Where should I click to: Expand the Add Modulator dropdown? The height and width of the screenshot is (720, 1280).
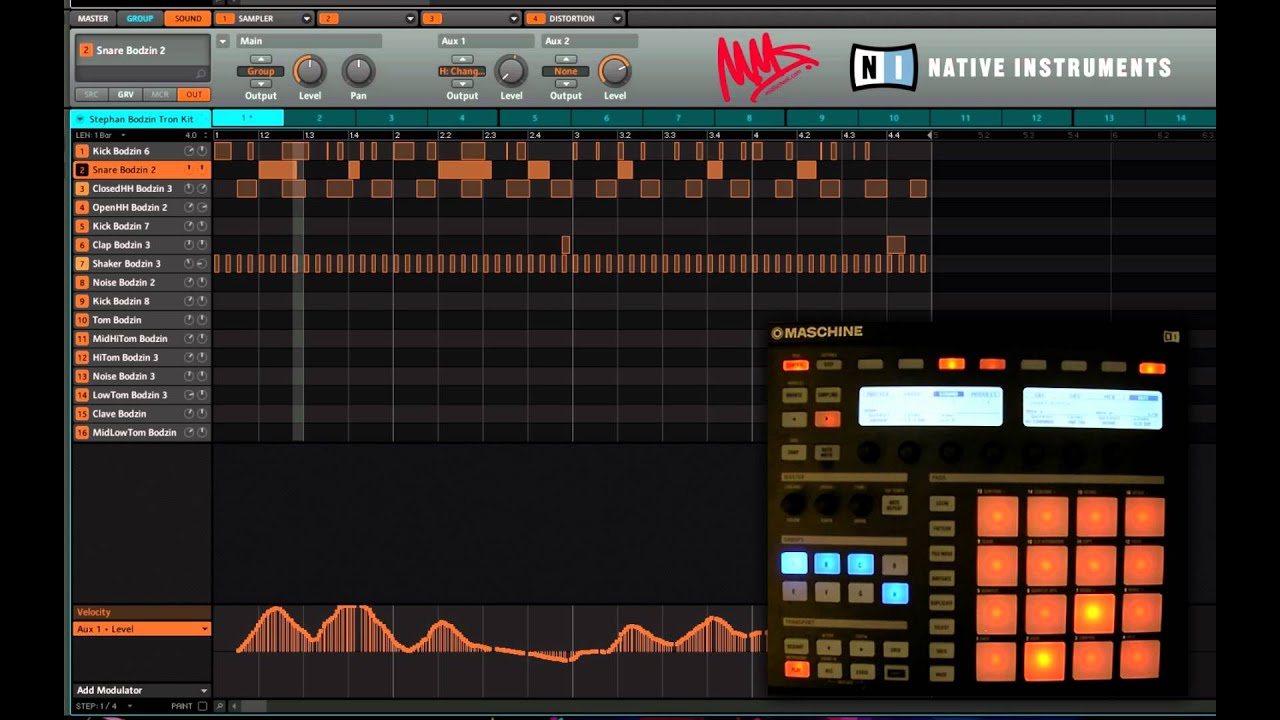(204, 690)
